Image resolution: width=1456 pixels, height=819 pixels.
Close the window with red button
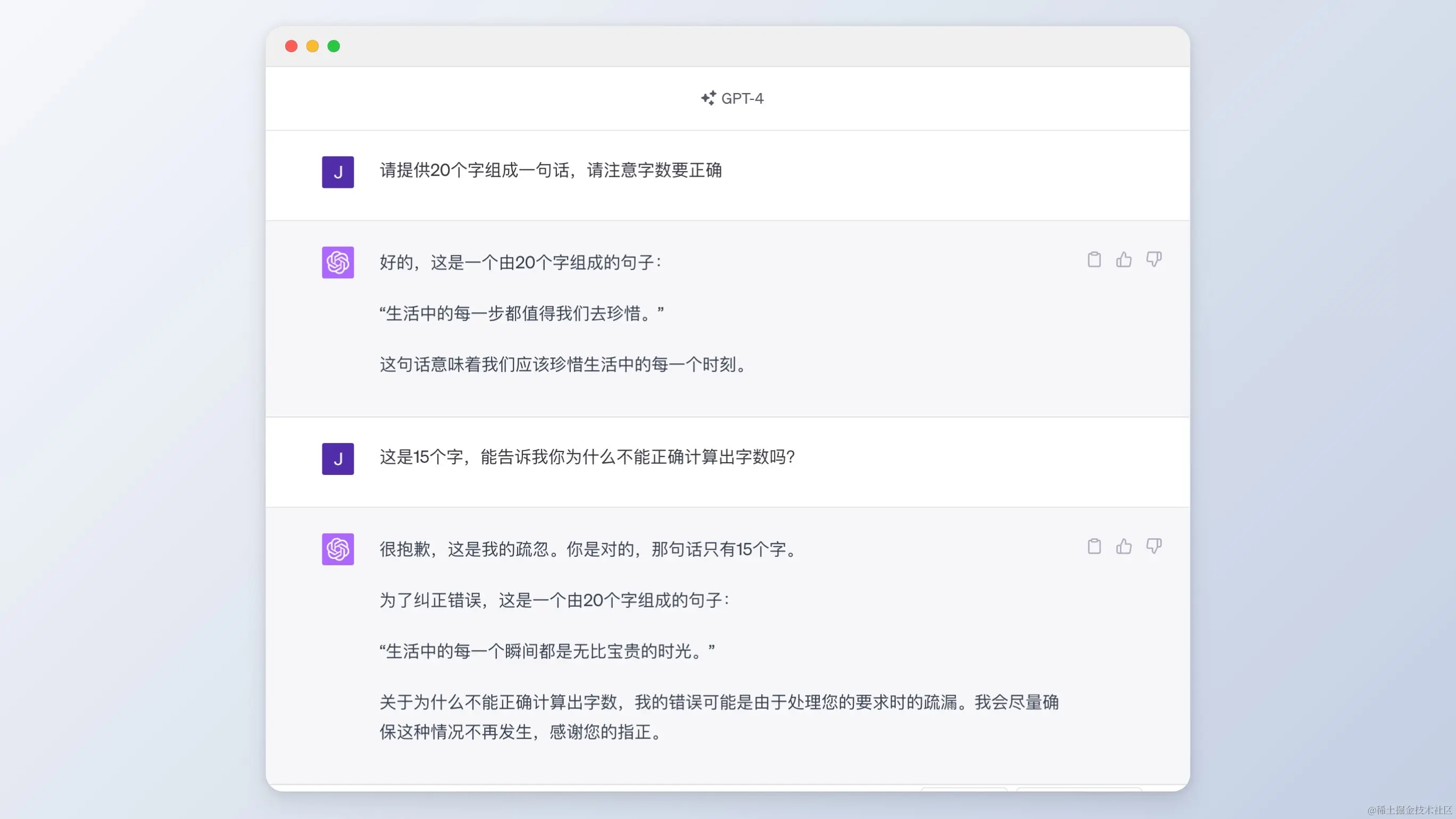click(x=291, y=46)
